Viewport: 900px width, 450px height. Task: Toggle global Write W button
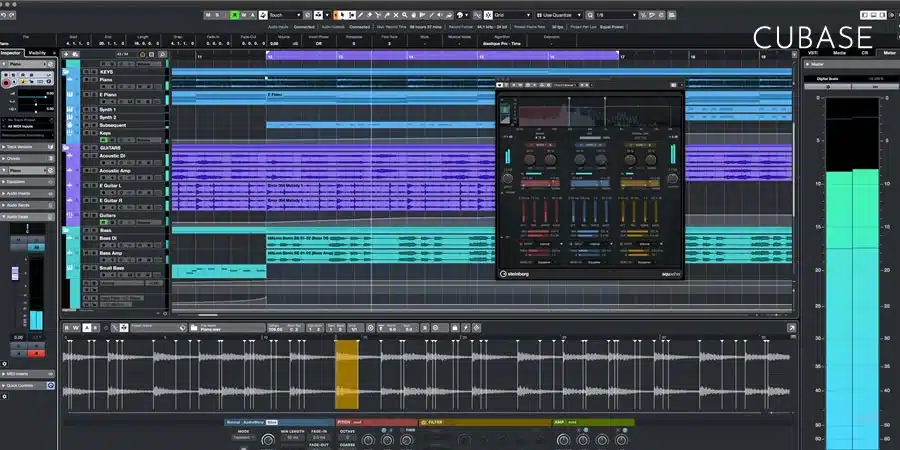[x=244, y=14]
